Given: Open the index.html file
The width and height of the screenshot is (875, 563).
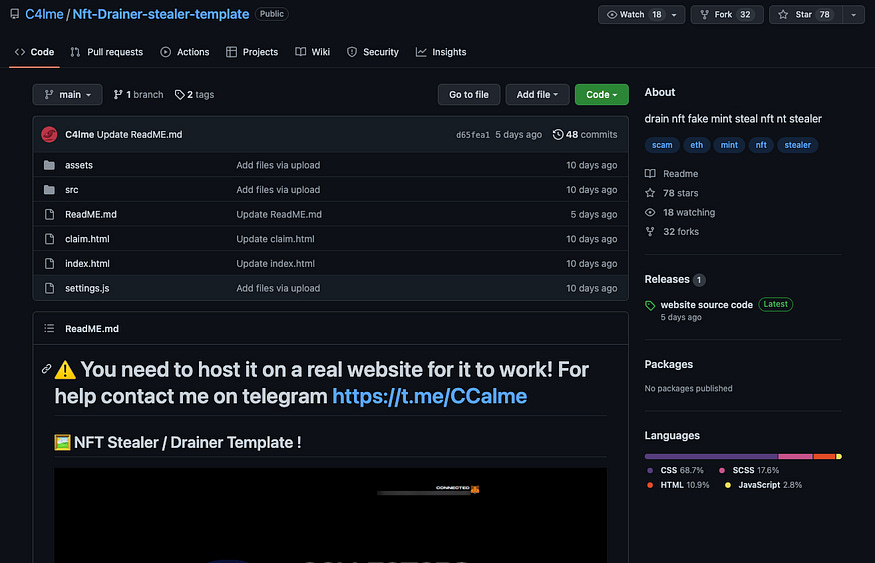Looking at the screenshot, I should 87,263.
